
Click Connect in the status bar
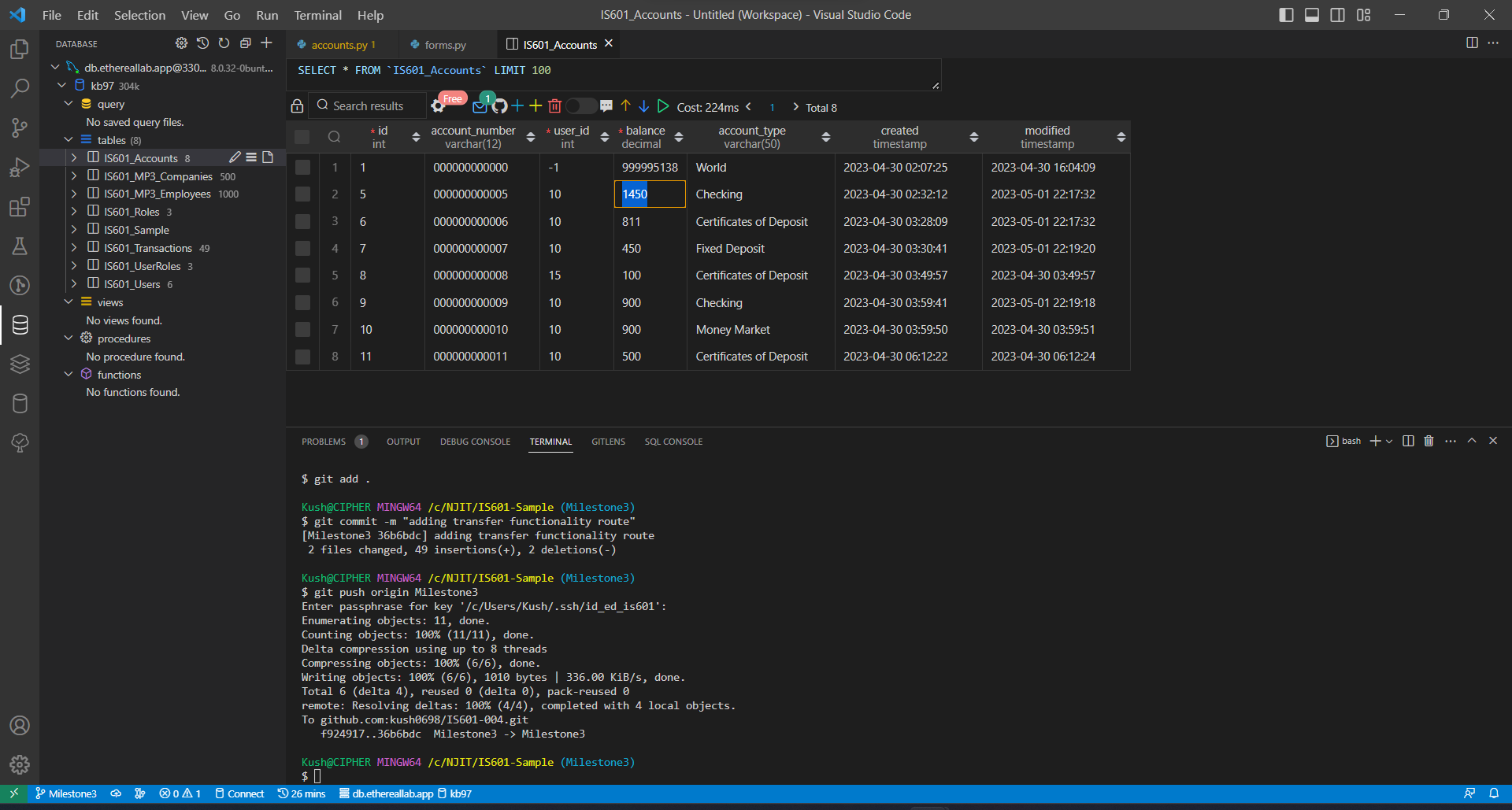(x=240, y=793)
